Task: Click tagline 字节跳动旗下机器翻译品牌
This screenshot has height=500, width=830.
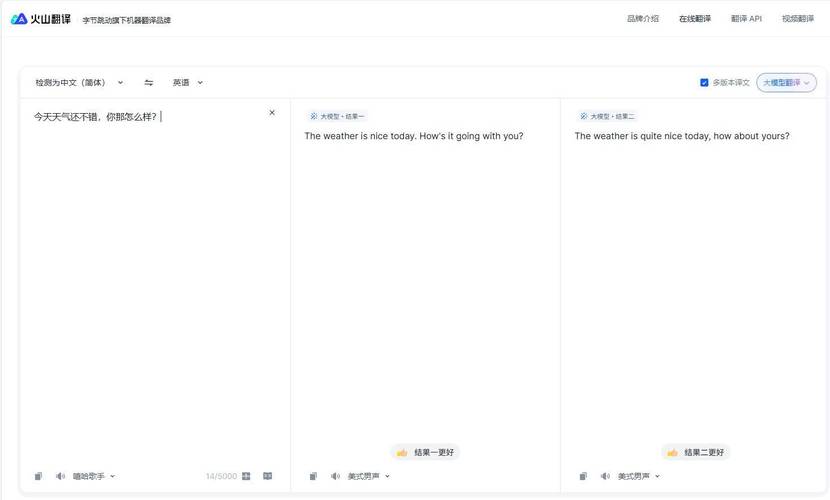Action: pyautogui.click(x=127, y=20)
